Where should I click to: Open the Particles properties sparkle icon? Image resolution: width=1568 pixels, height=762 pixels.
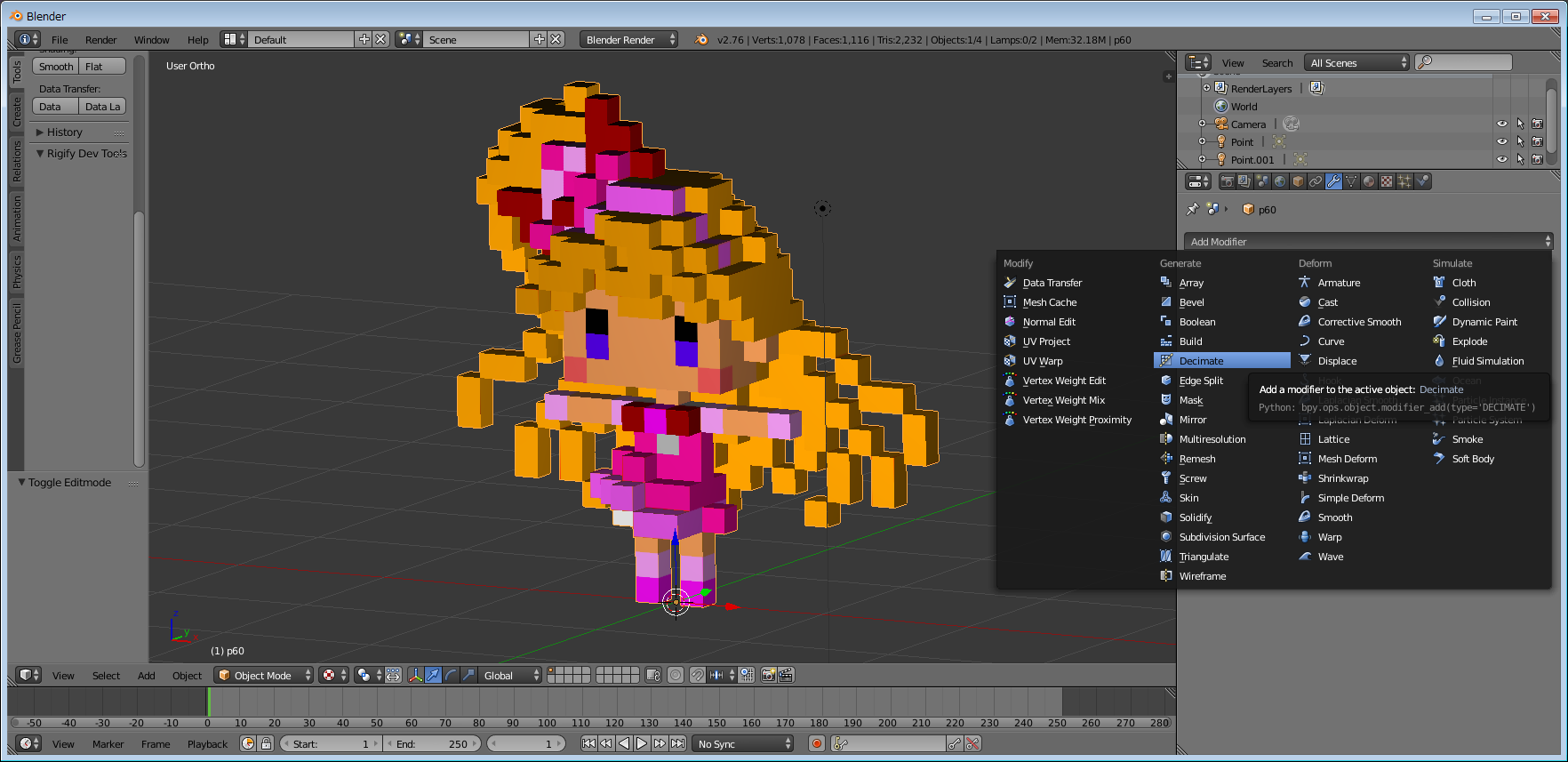[1404, 181]
